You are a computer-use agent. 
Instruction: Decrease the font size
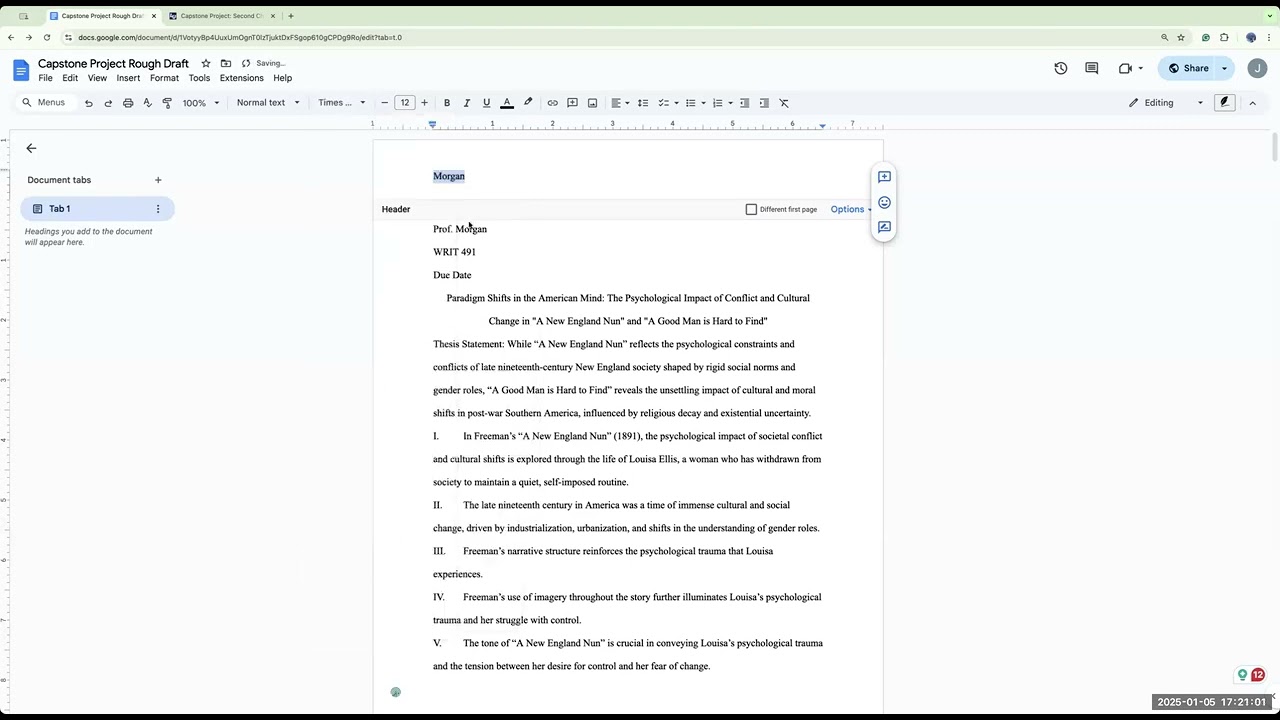pos(384,103)
